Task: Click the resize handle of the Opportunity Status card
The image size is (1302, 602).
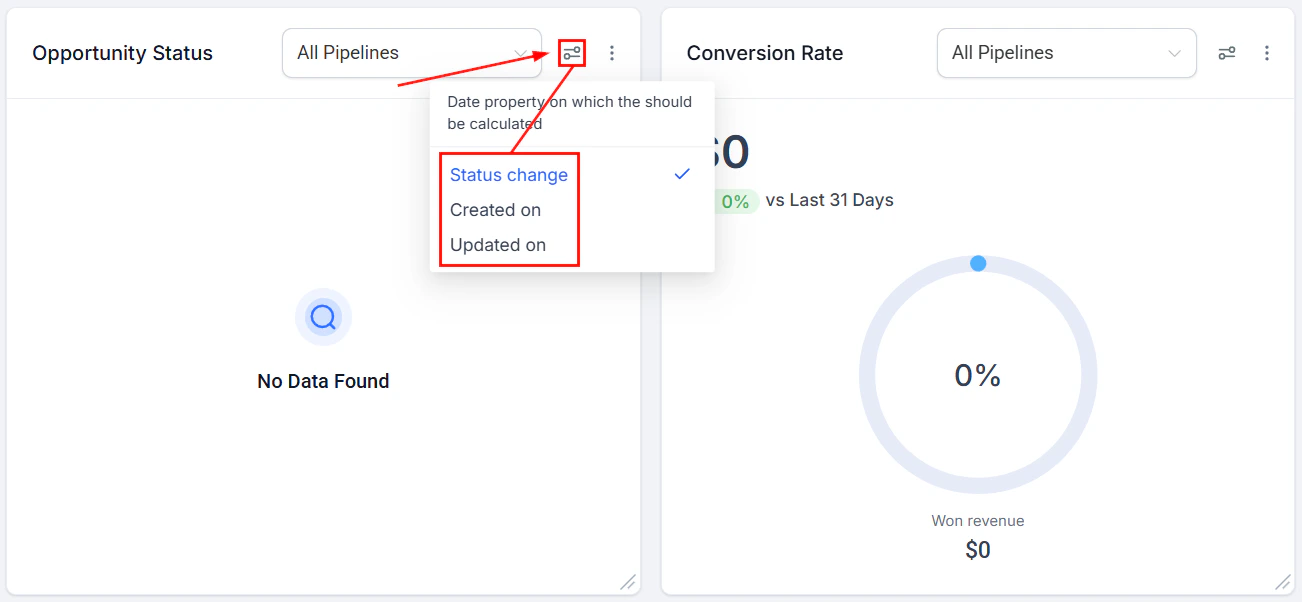Action: tap(628, 581)
